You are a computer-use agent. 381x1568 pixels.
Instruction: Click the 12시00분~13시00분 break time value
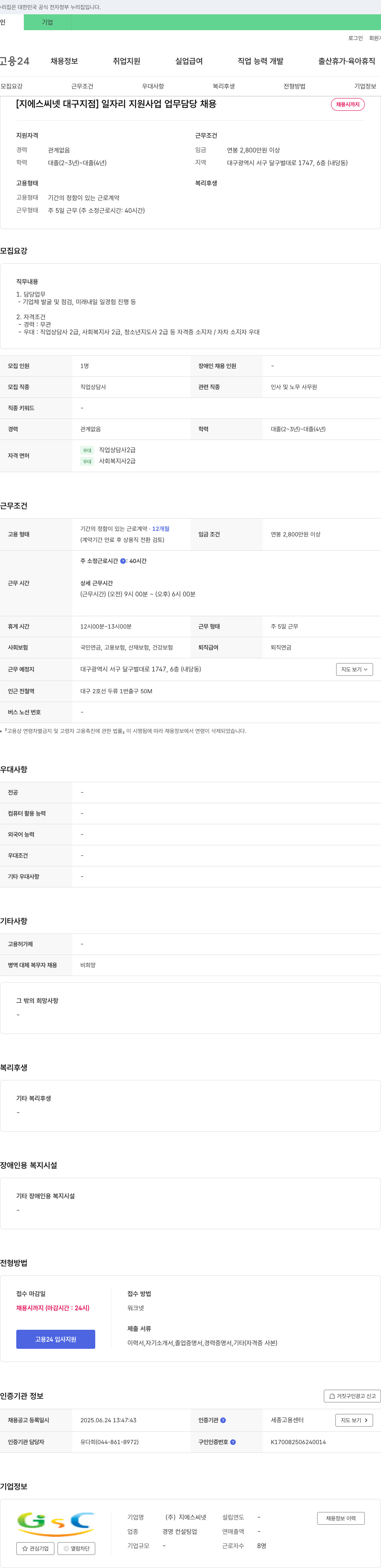point(106,626)
